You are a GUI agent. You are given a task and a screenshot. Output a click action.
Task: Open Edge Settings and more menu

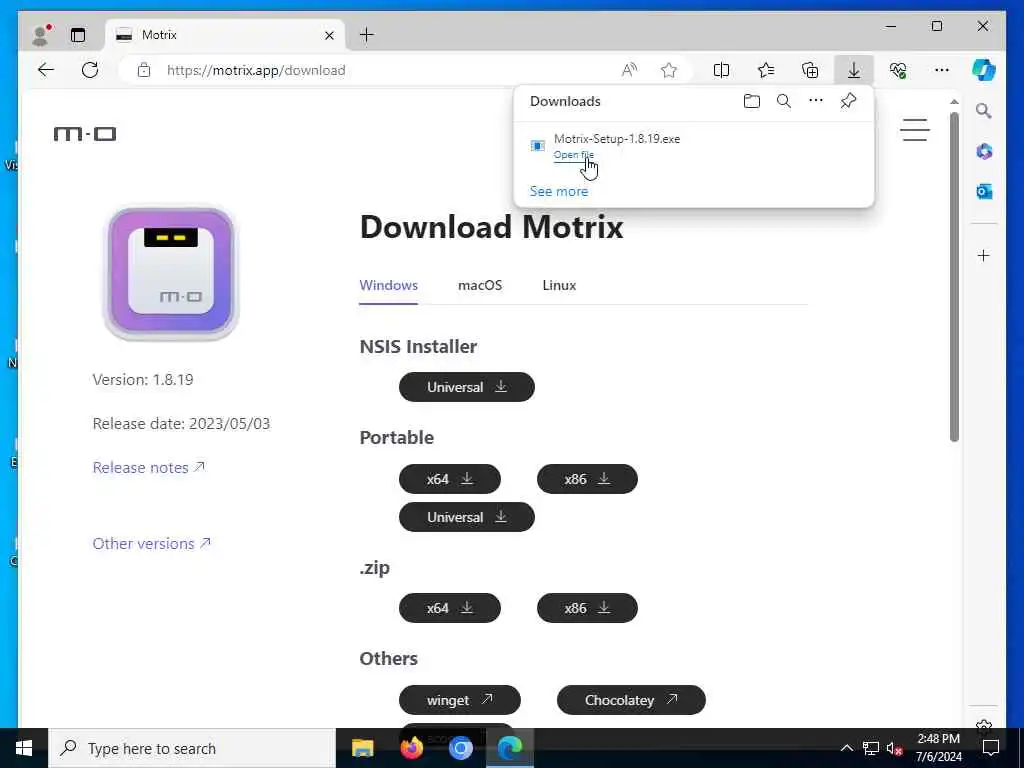pyautogui.click(x=942, y=70)
